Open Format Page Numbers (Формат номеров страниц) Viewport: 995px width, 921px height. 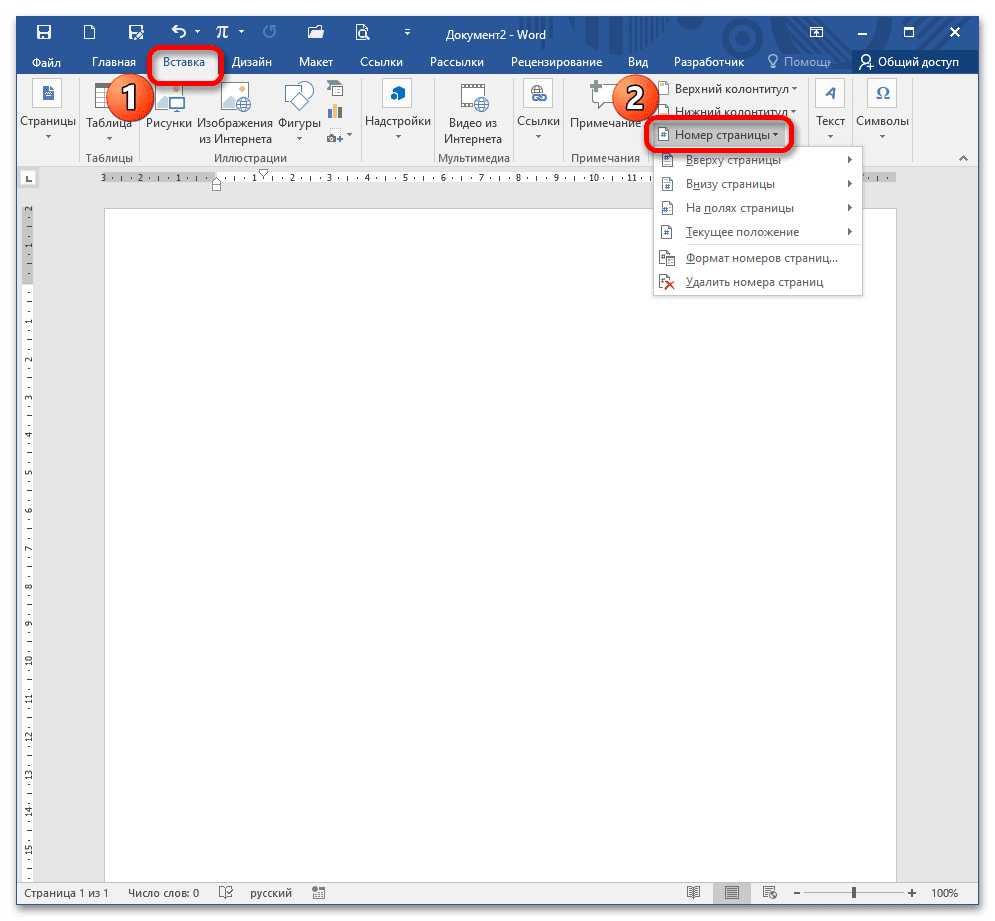pyautogui.click(x=758, y=258)
